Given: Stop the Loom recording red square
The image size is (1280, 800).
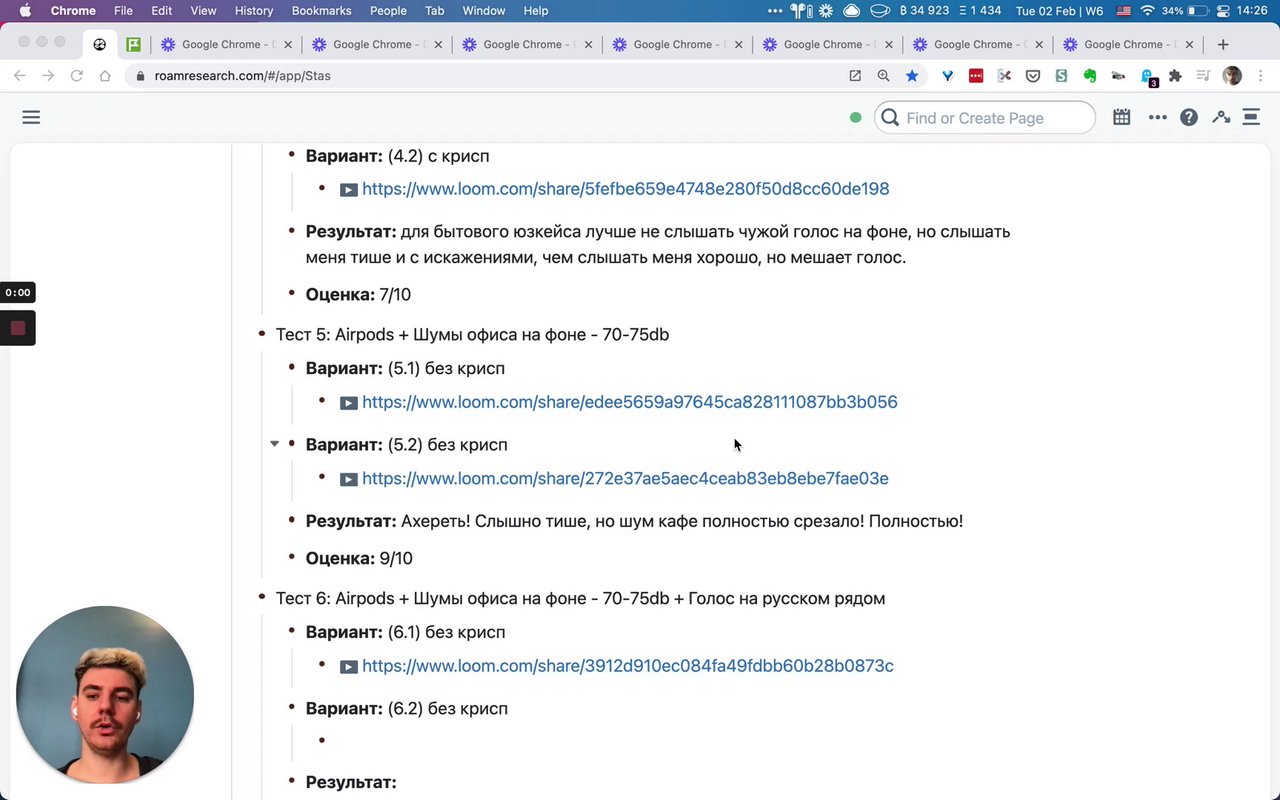Looking at the screenshot, I should pyautogui.click(x=17, y=328).
